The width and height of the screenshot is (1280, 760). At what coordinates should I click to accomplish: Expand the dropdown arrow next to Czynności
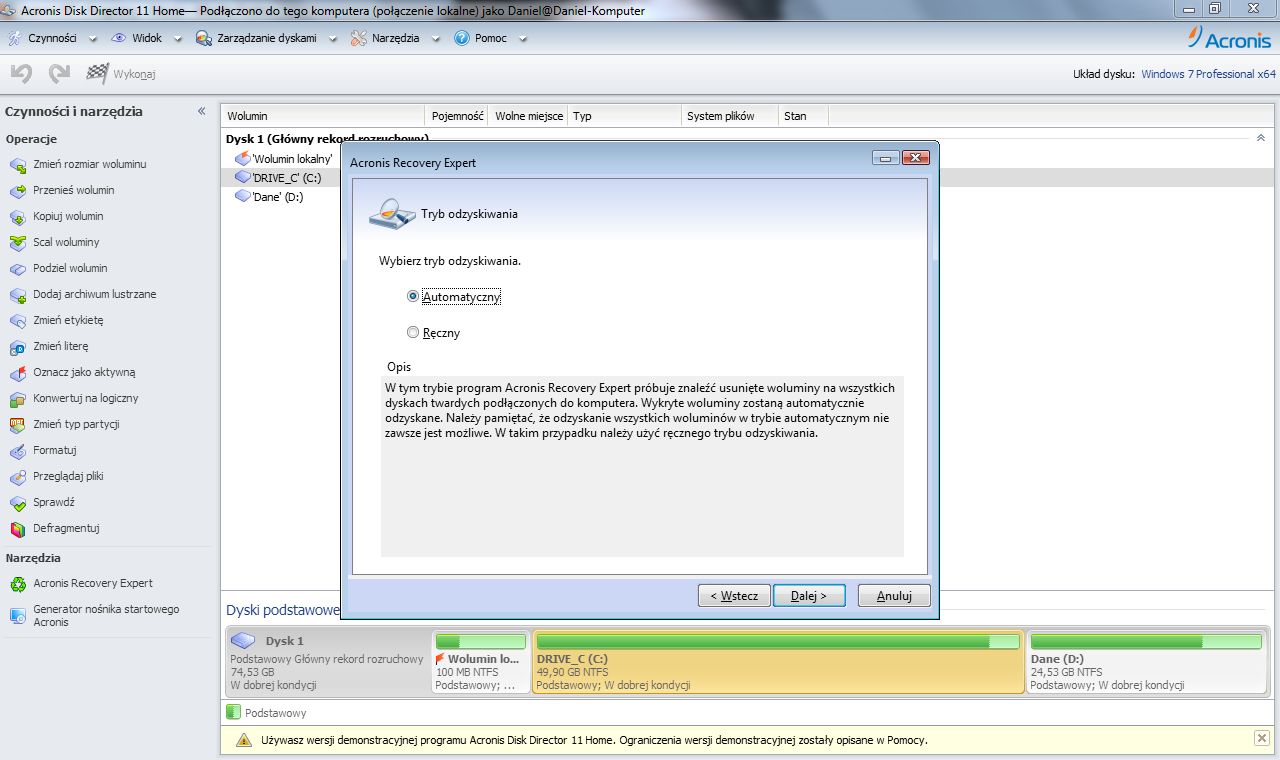click(92, 39)
